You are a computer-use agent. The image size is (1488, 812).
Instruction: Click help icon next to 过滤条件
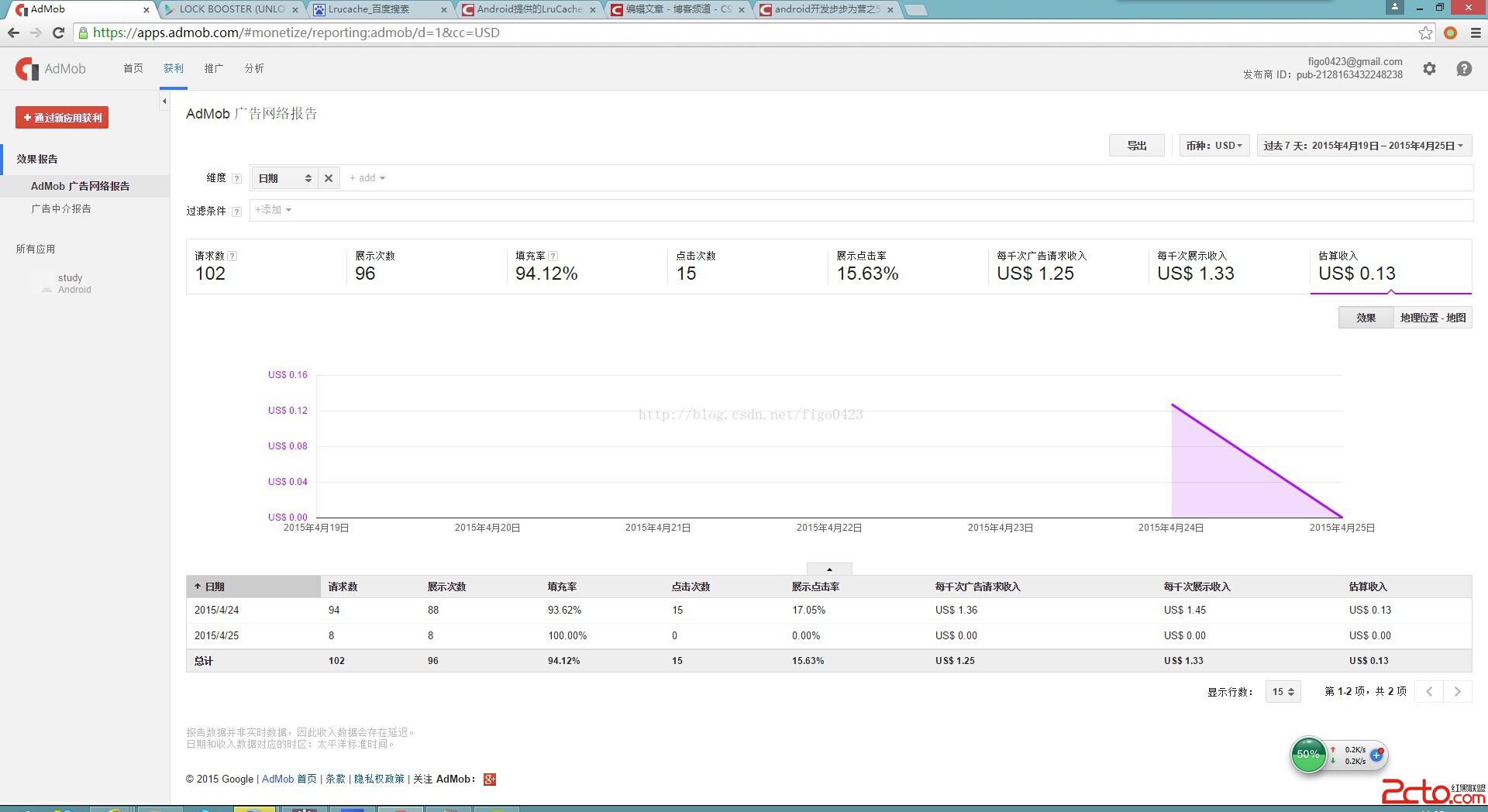click(x=236, y=211)
